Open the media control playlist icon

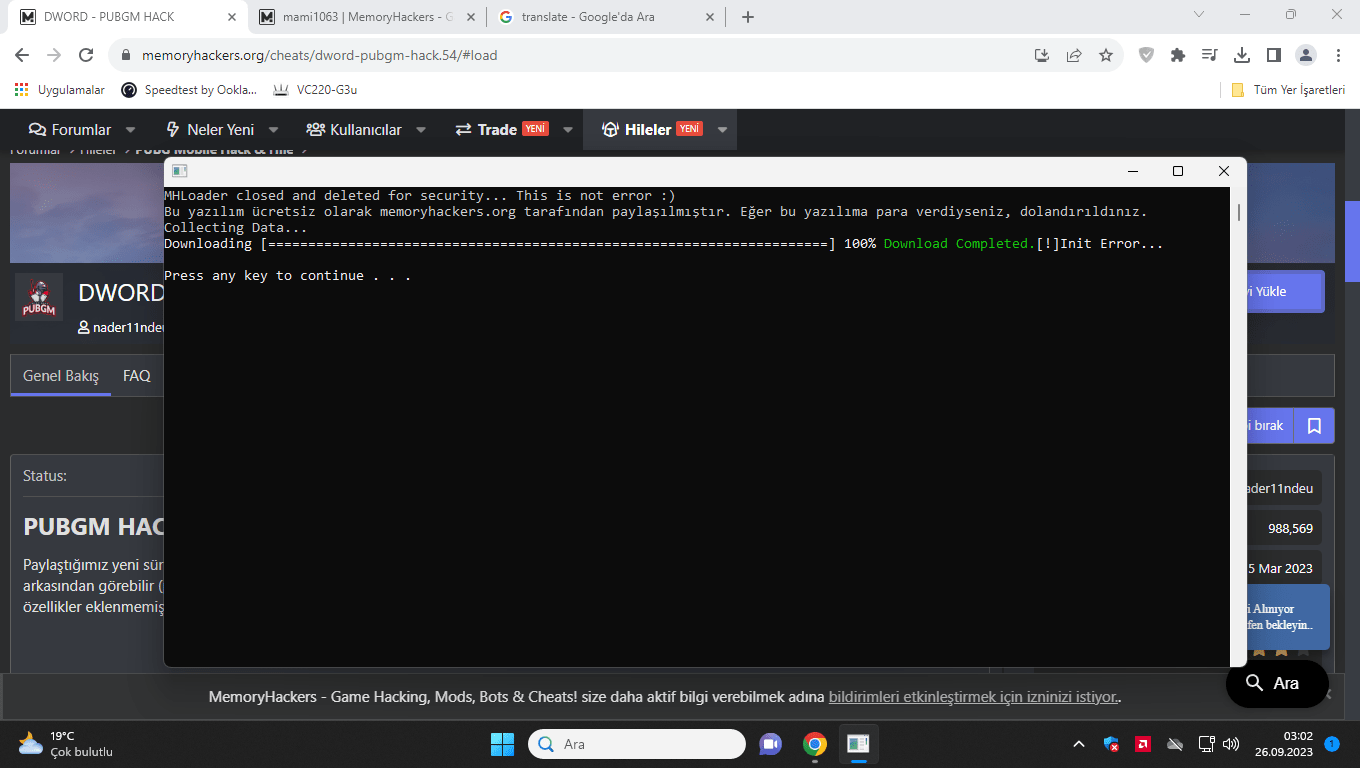click(x=1210, y=55)
